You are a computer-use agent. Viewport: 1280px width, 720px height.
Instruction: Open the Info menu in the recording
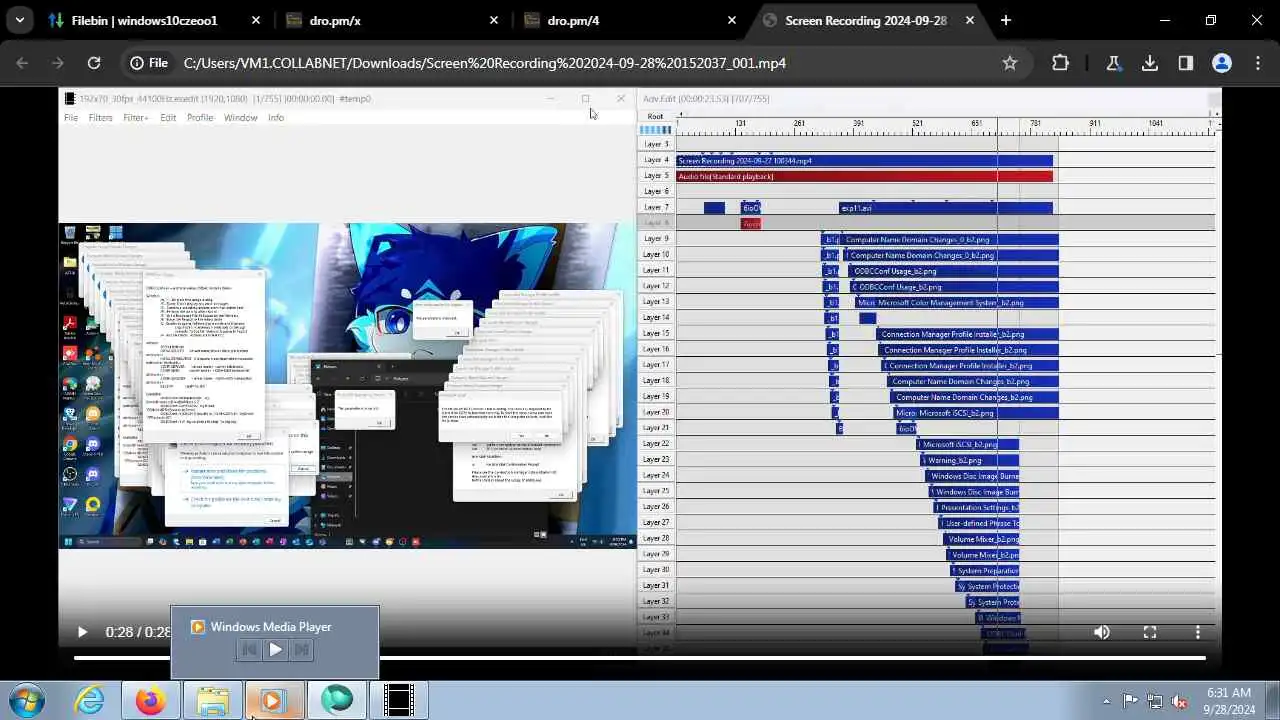pos(276,118)
